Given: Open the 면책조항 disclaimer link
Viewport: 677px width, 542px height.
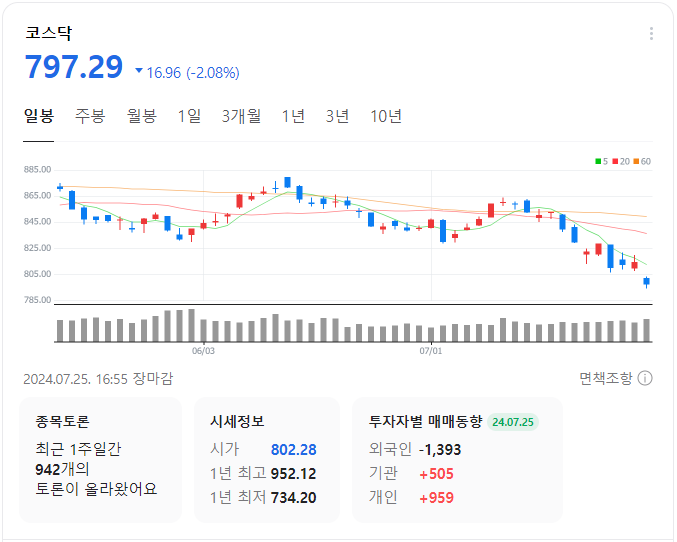Looking at the screenshot, I should (x=605, y=378).
